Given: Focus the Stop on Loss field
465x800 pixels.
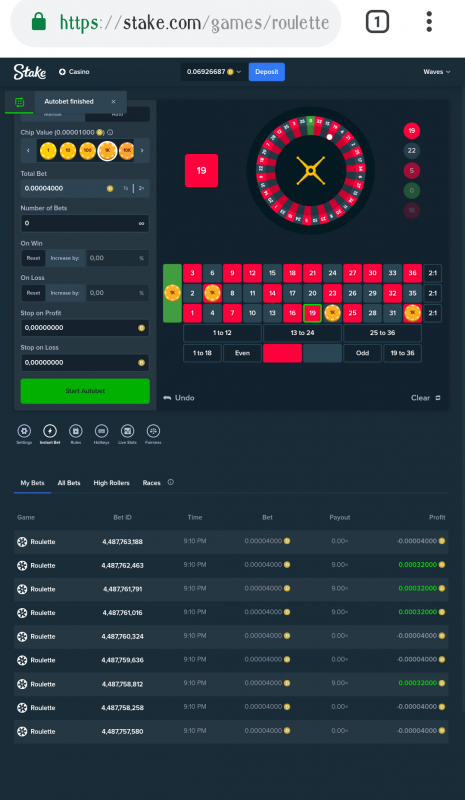Looking at the screenshot, I should pyautogui.click(x=85, y=362).
